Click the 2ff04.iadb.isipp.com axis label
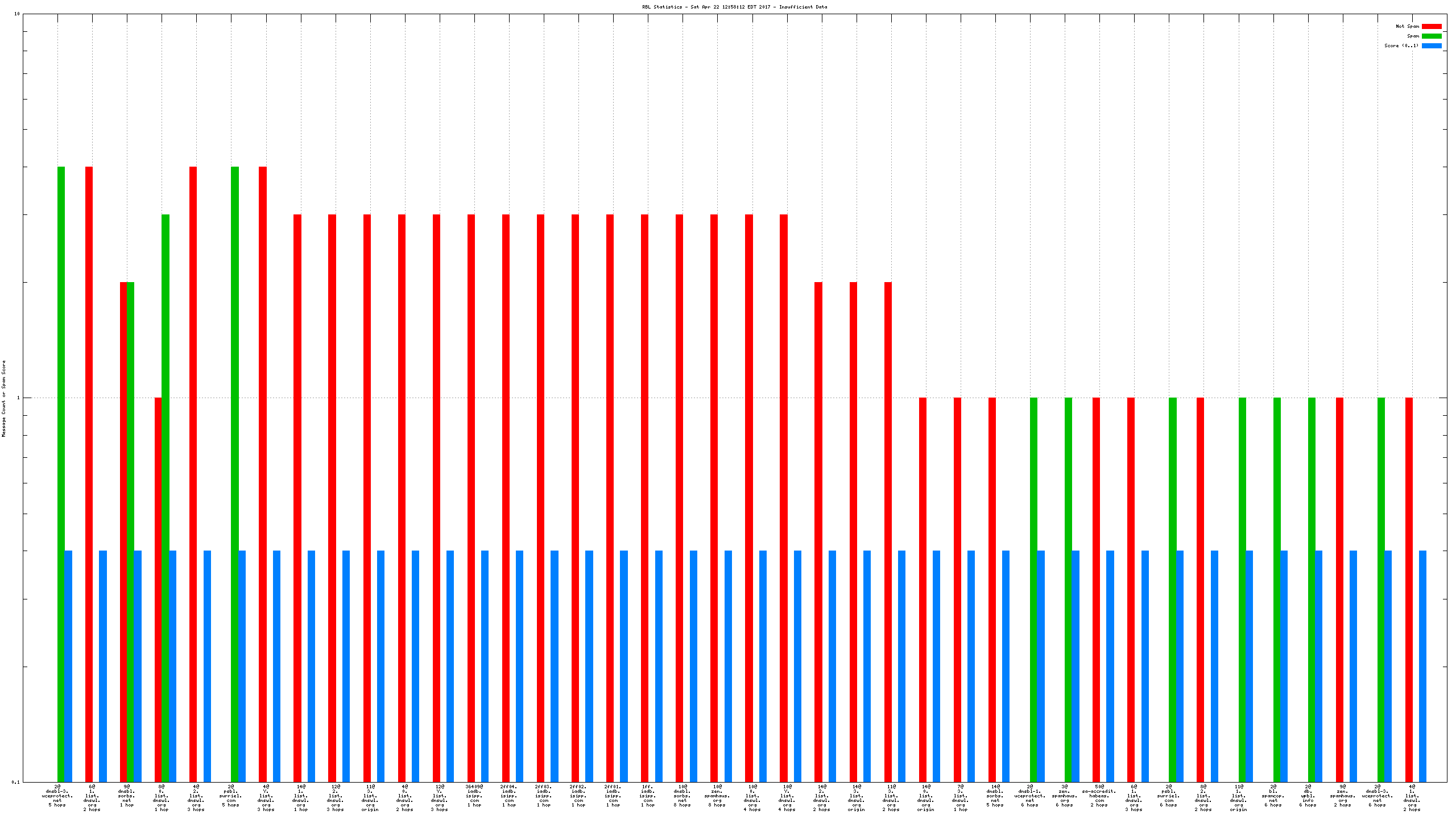1456x819 pixels. click(509, 795)
